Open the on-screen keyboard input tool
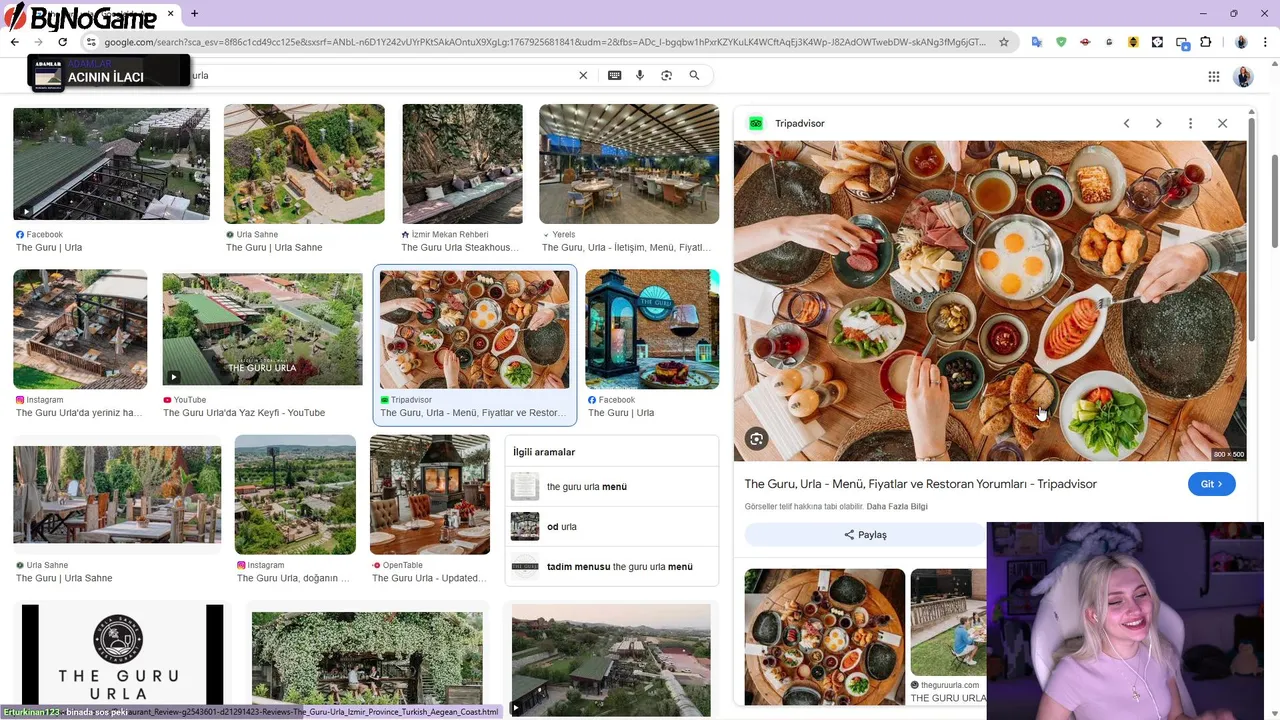 pos(614,75)
